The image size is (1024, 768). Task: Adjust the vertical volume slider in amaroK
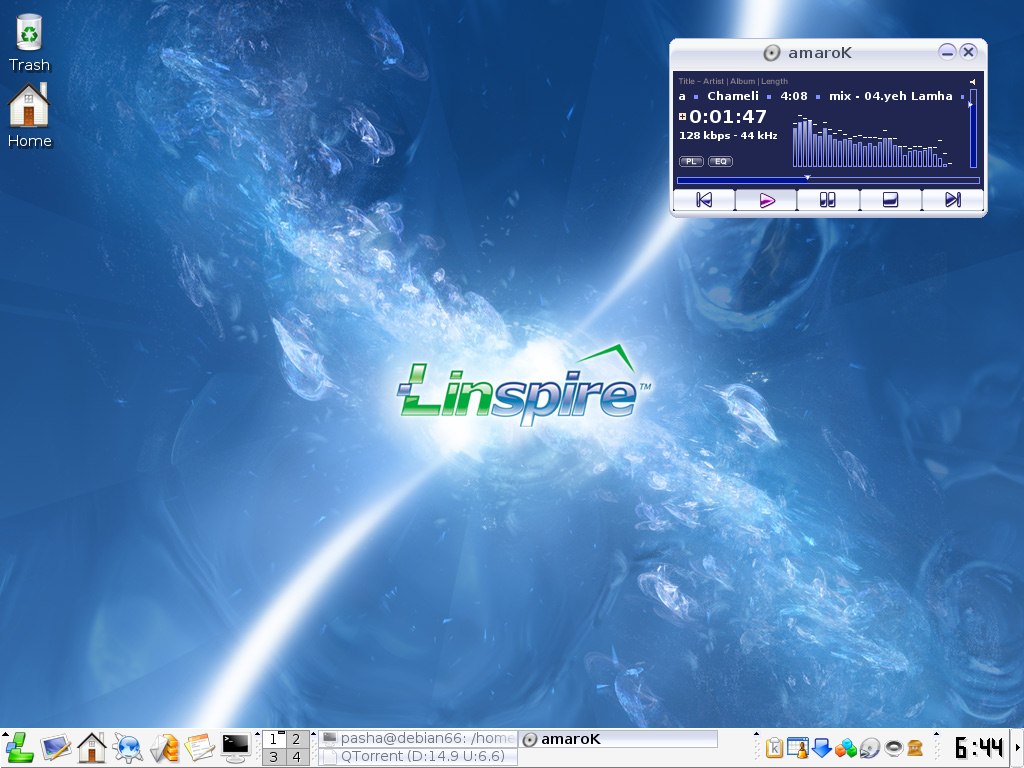pos(973,129)
